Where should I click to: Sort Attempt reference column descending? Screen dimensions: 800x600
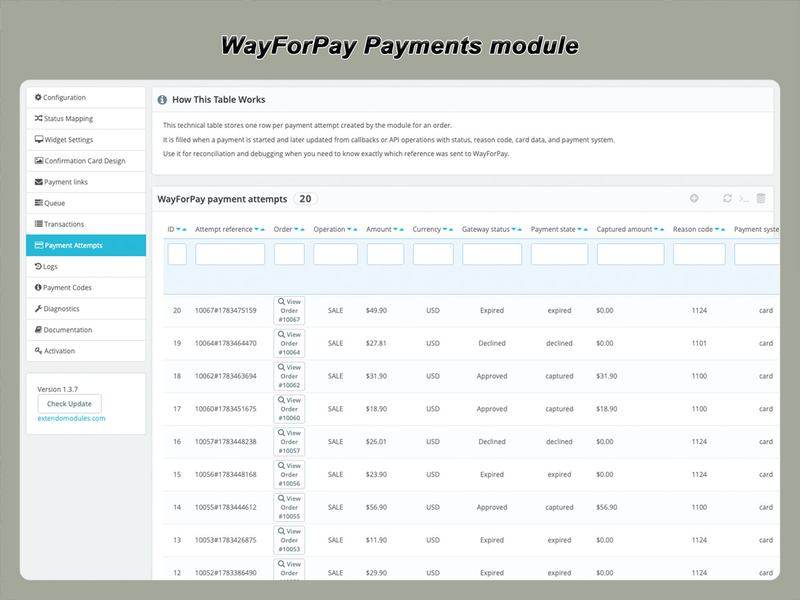[x=257, y=230]
